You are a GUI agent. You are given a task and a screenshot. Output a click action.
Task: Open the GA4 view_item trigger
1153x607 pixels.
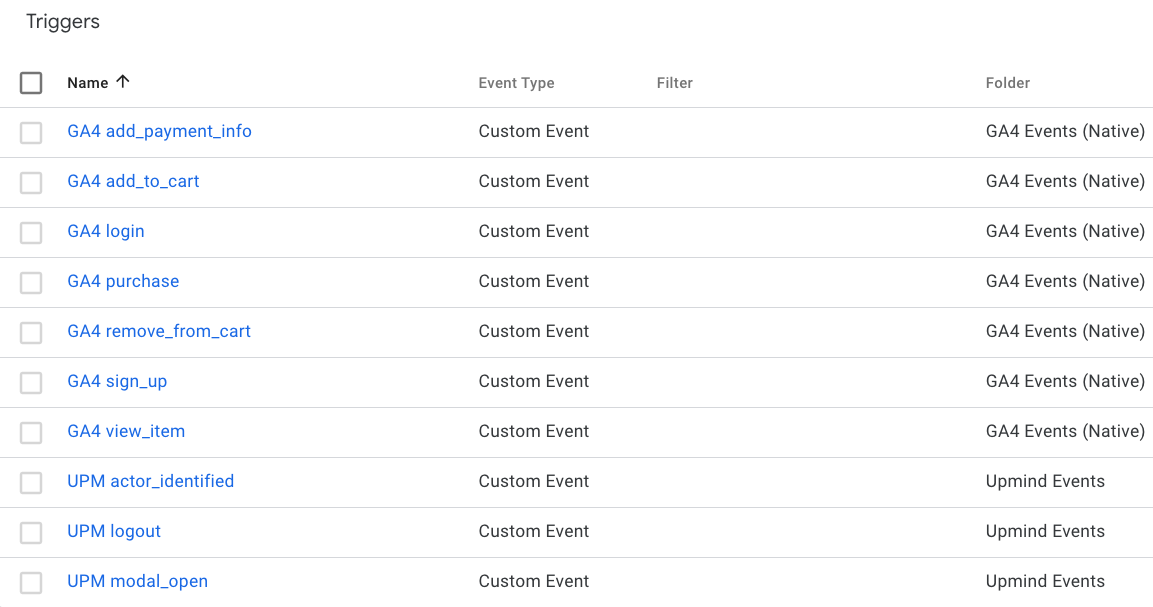point(126,431)
